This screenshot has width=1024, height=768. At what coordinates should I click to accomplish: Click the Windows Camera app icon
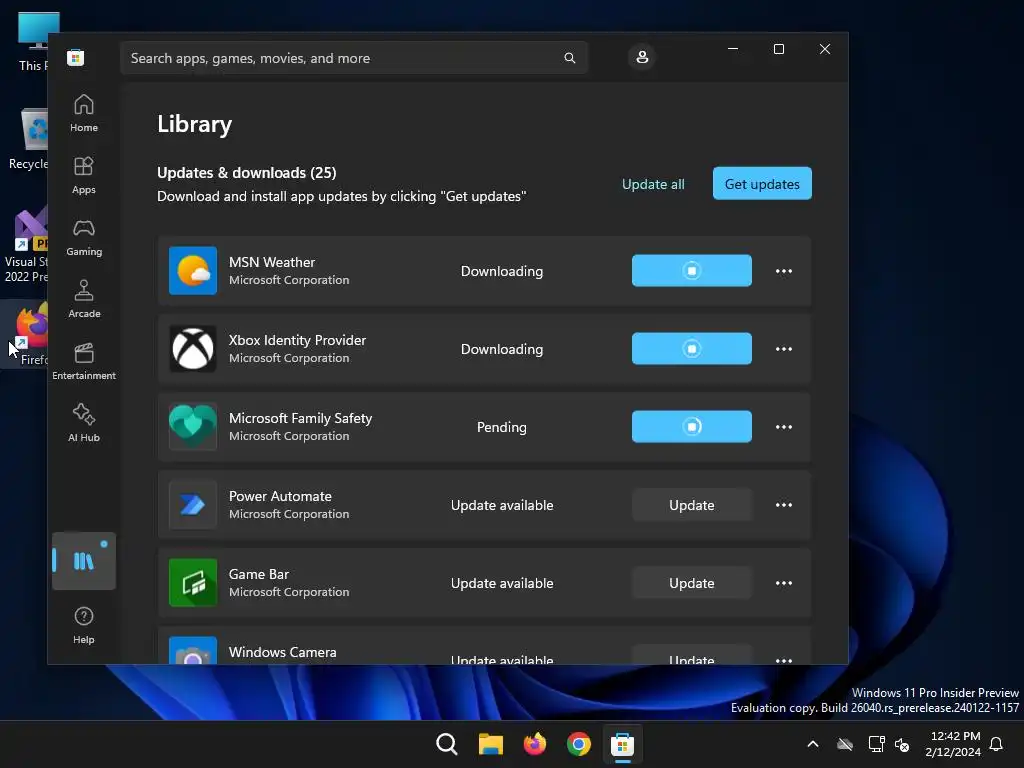(x=193, y=650)
